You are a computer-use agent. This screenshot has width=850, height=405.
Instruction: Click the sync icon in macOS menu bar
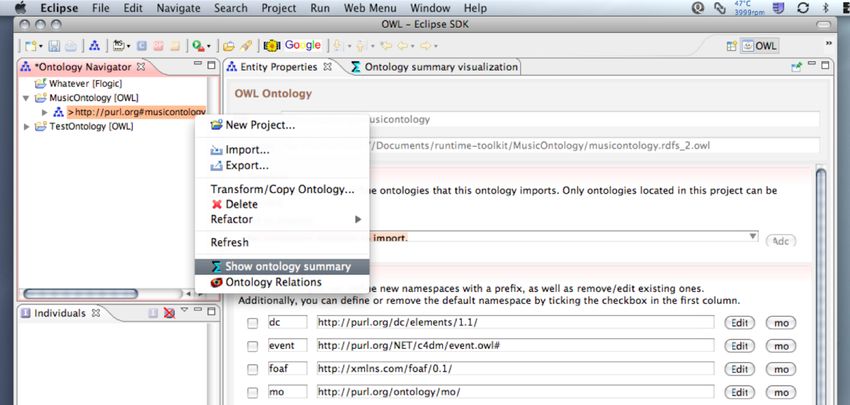[803, 8]
